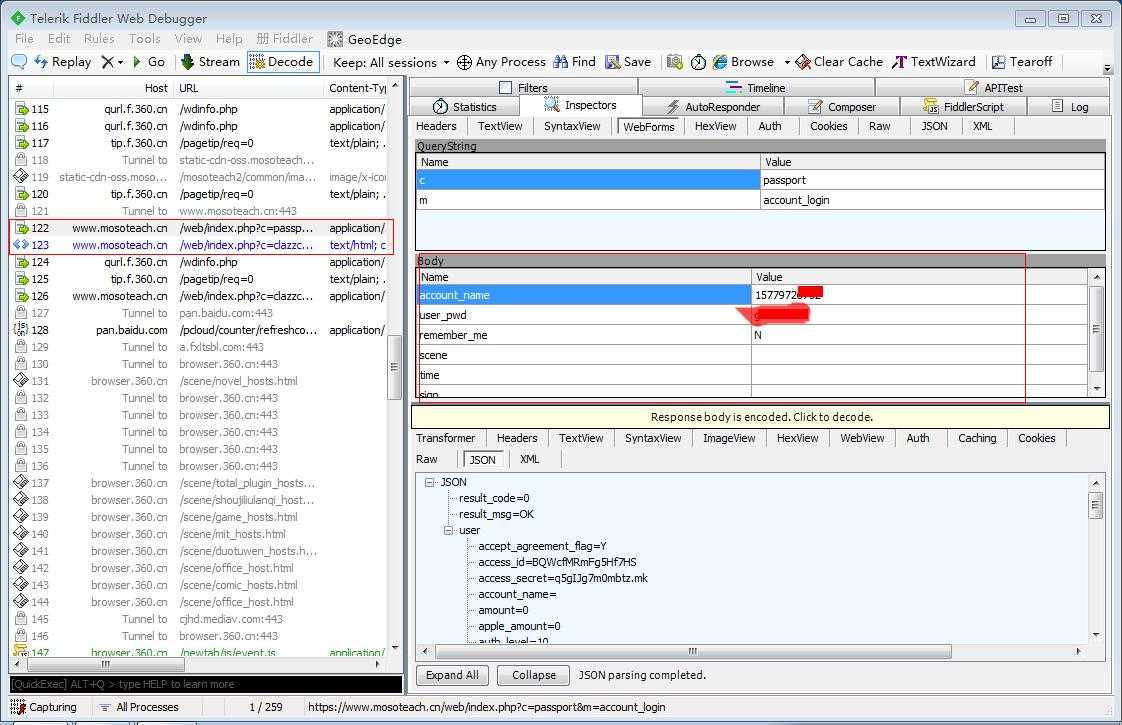Viewport: 1122px width, 725px height.
Task: Click the icon of session 137 row
Action: (x=21, y=483)
